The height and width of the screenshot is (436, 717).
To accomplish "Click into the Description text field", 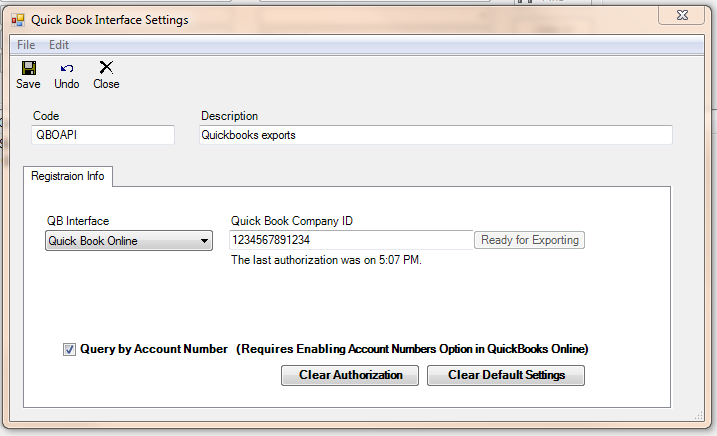I will pos(436,135).
